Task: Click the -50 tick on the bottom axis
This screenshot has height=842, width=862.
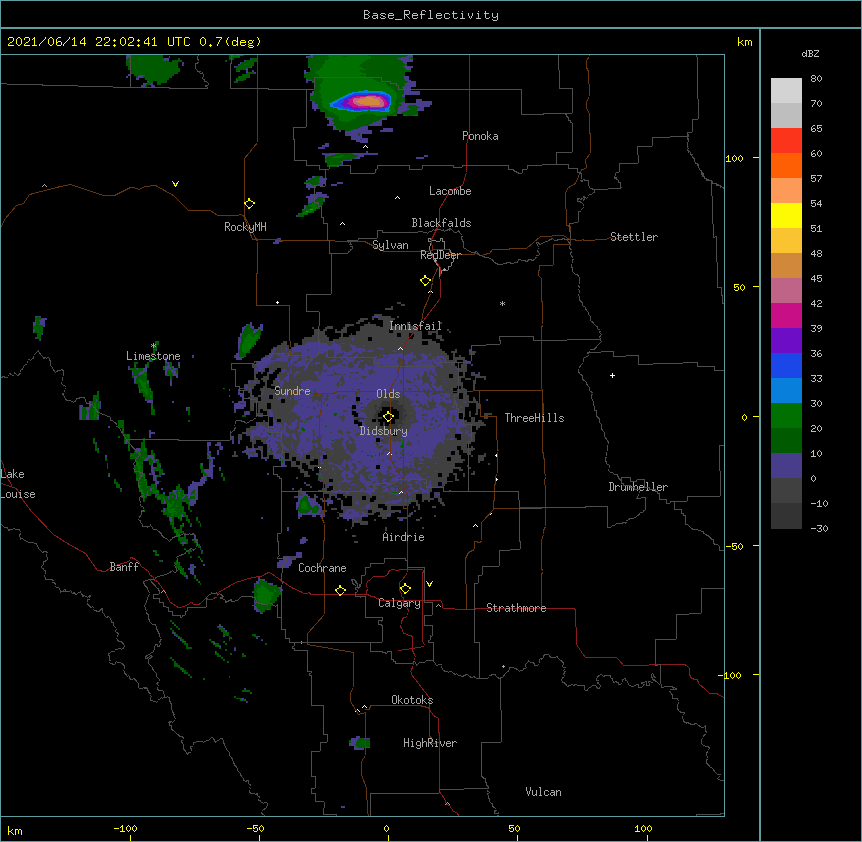Action: tap(255, 828)
